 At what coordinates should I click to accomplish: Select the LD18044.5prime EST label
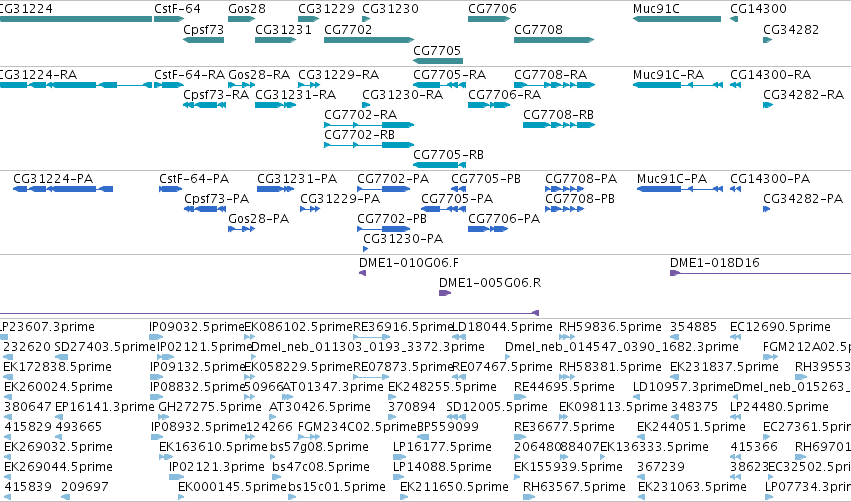(x=501, y=327)
